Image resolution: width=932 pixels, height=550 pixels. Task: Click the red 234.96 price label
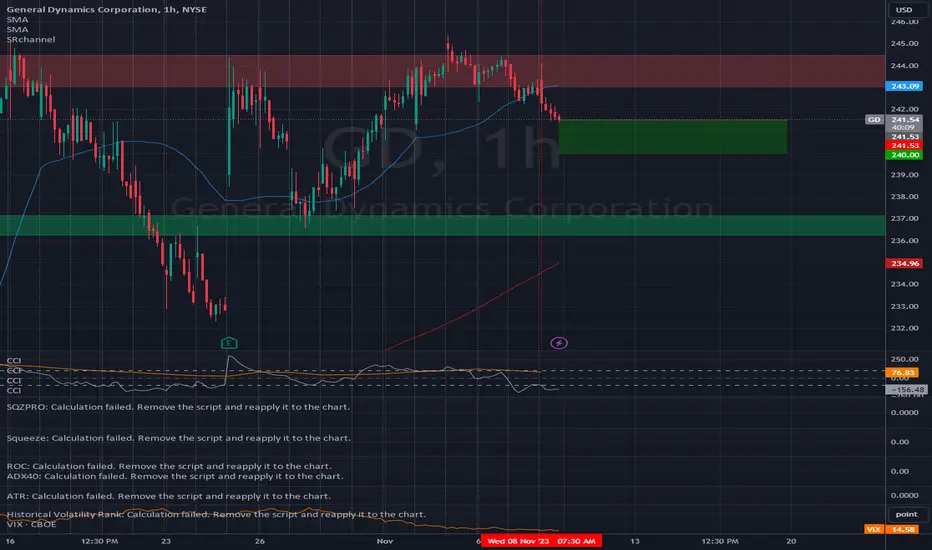tap(904, 263)
